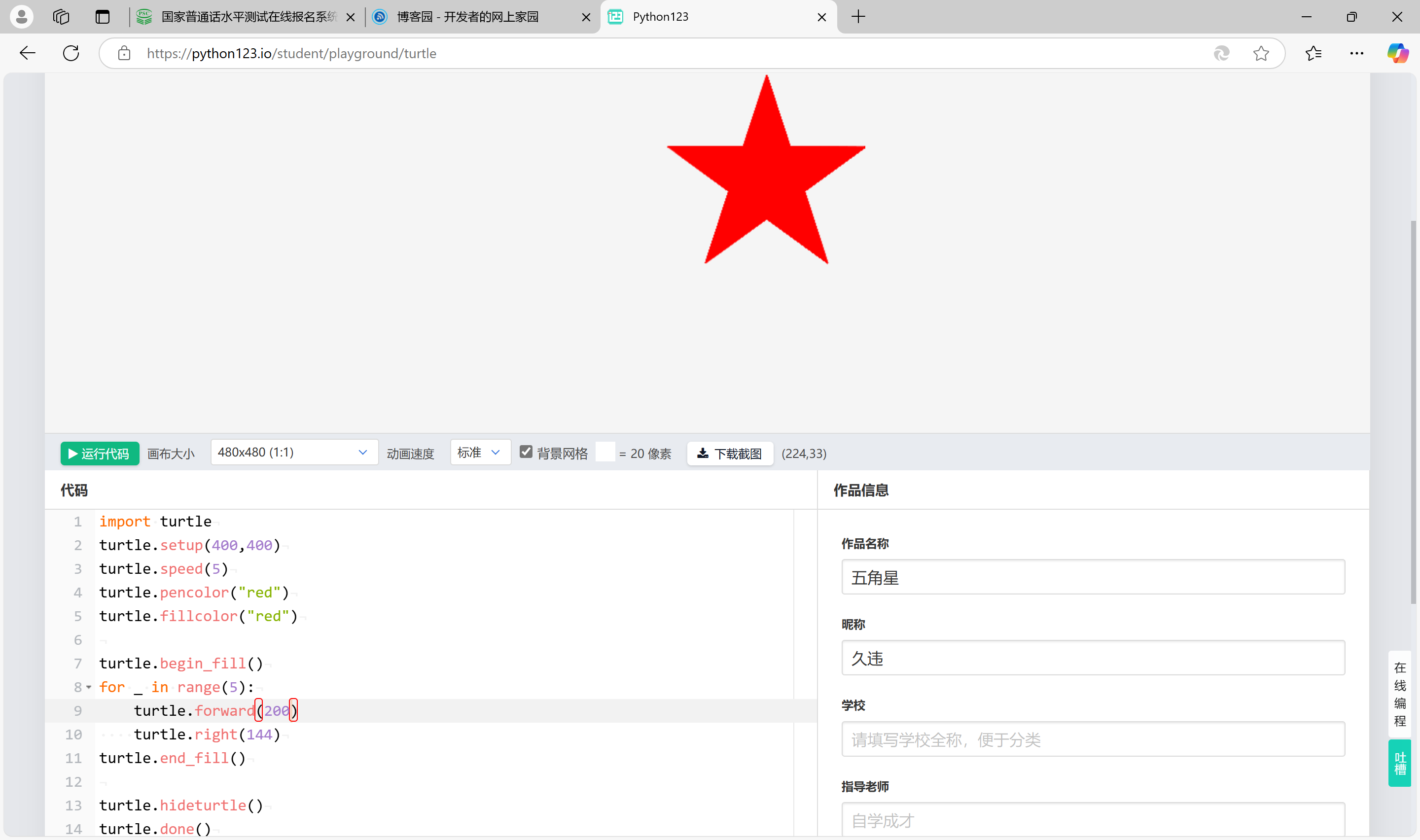The height and width of the screenshot is (840, 1420).
Task: Click code line 'turtle.right(144)'
Action: tap(207, 735)
